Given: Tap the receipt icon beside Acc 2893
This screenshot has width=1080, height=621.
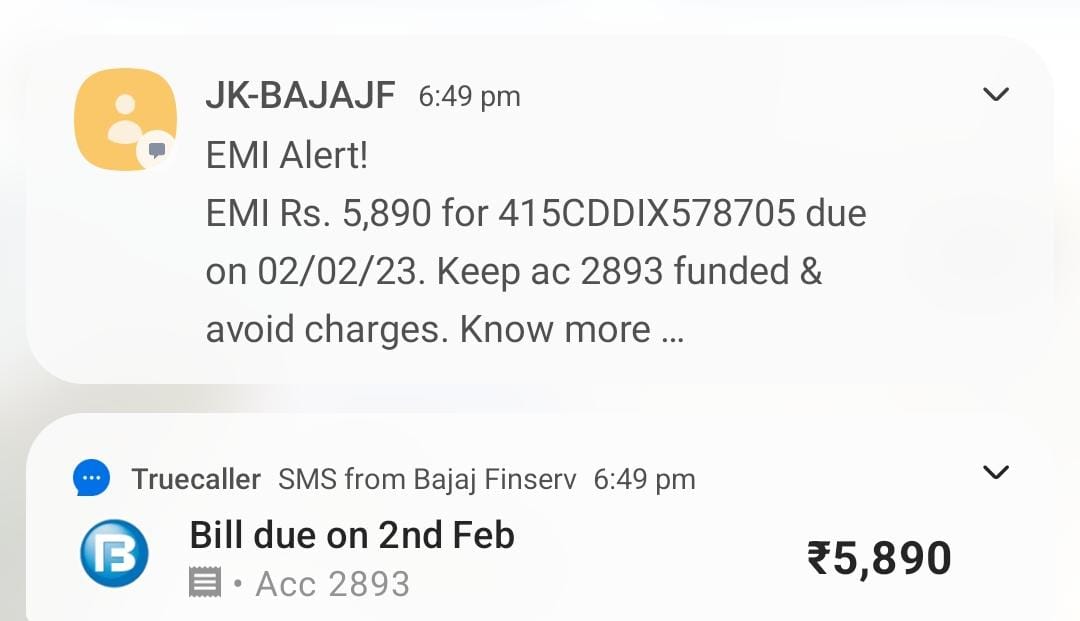Looking at the screenshot, I should 205,582.
